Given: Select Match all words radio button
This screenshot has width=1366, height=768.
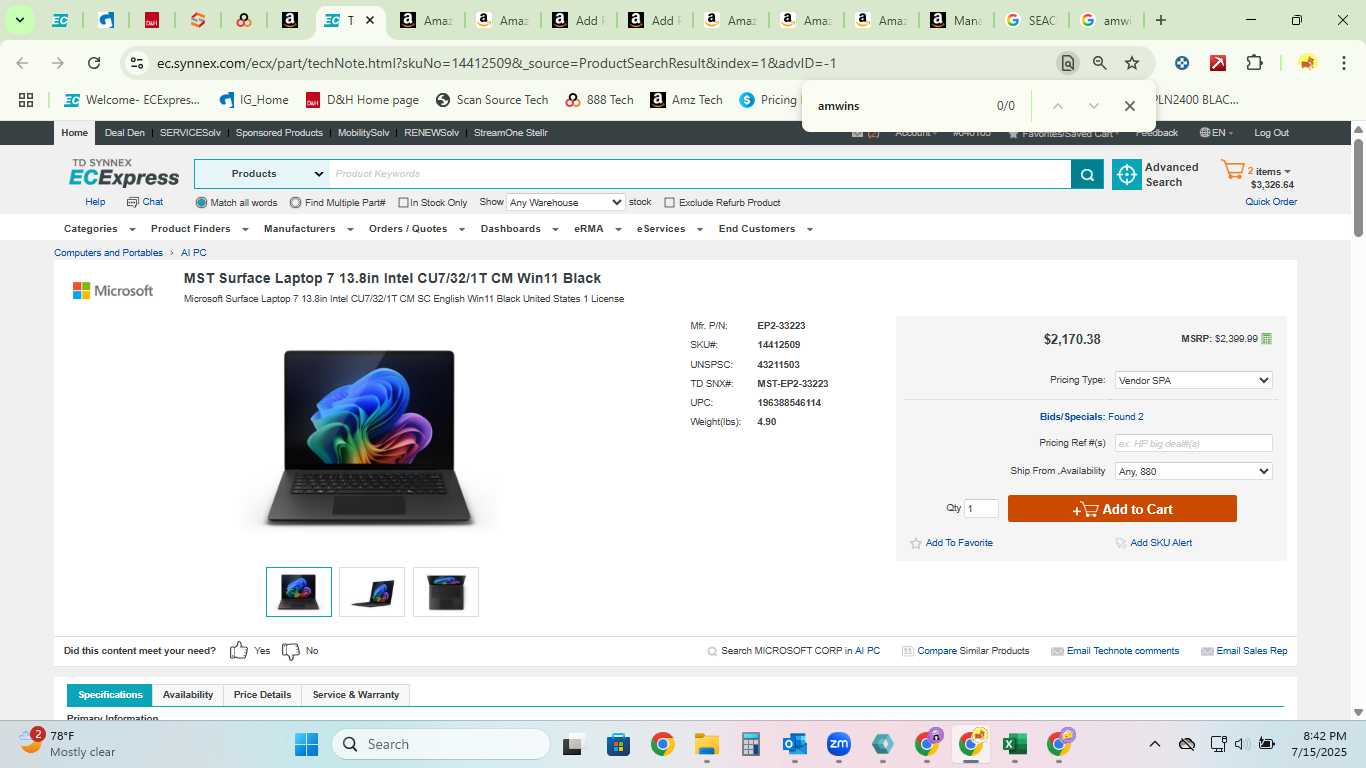Looking at the screenshot, I should tap(202, 202).
